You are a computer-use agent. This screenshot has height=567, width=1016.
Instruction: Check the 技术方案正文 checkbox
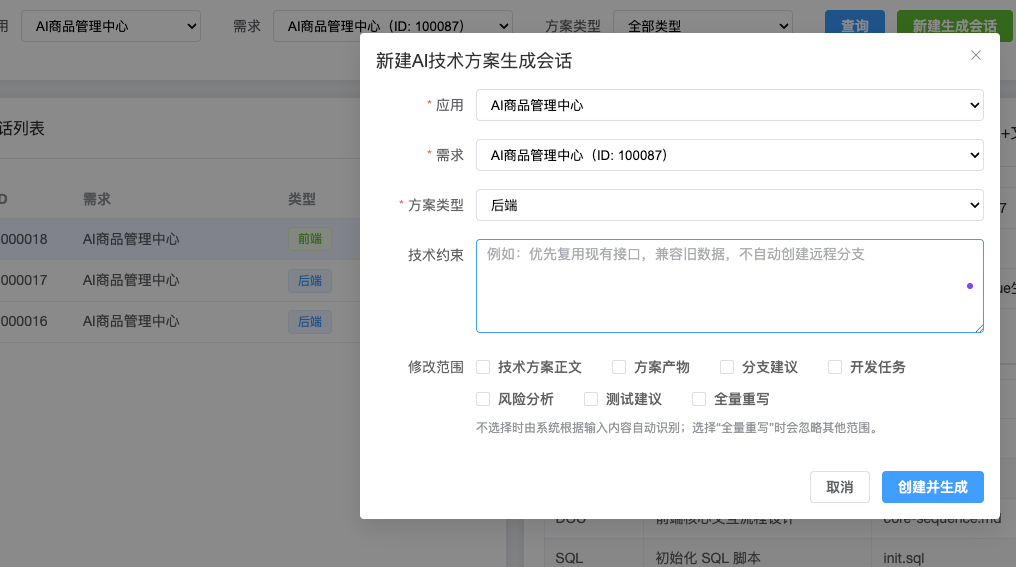tap(483, 367)
